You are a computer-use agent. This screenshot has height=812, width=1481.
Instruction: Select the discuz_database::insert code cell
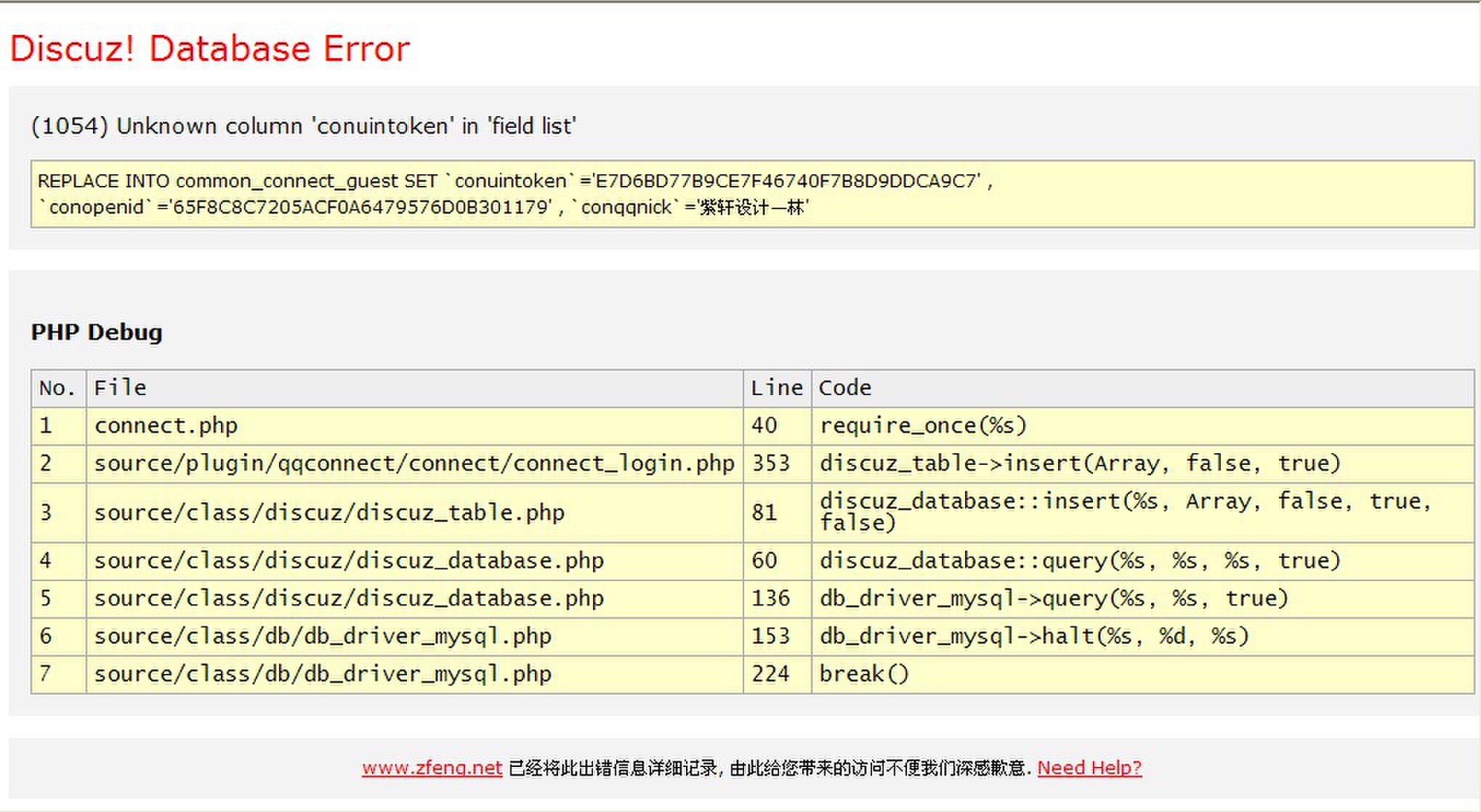(1143, 513)
